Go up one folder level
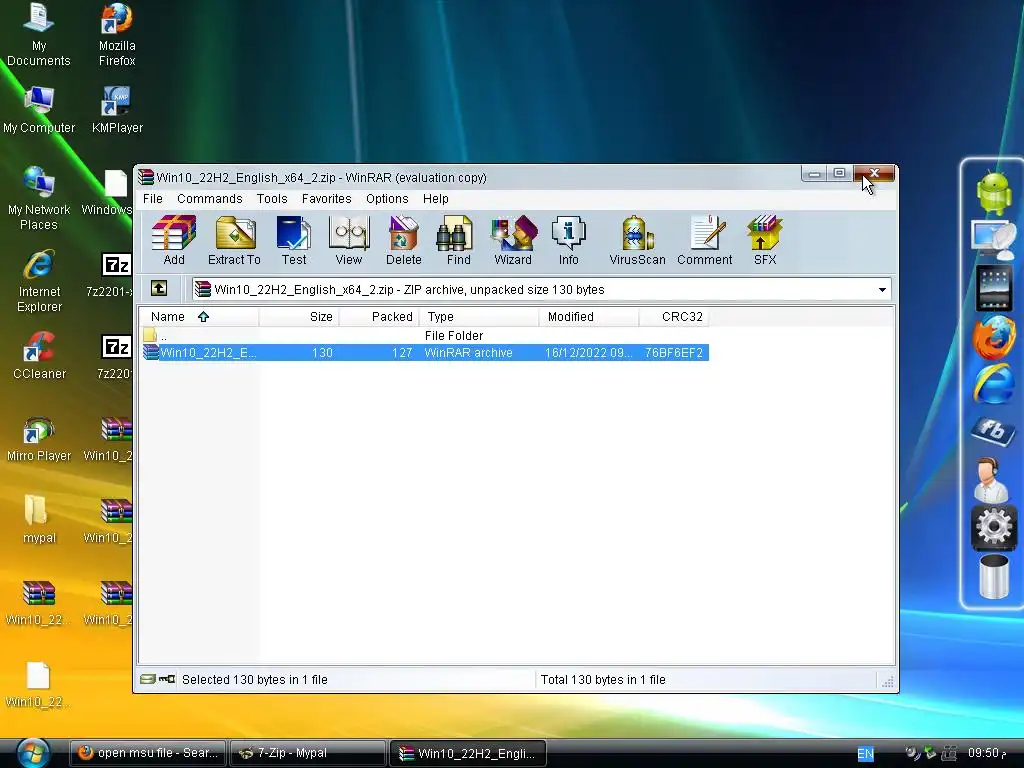 (159, 289)
